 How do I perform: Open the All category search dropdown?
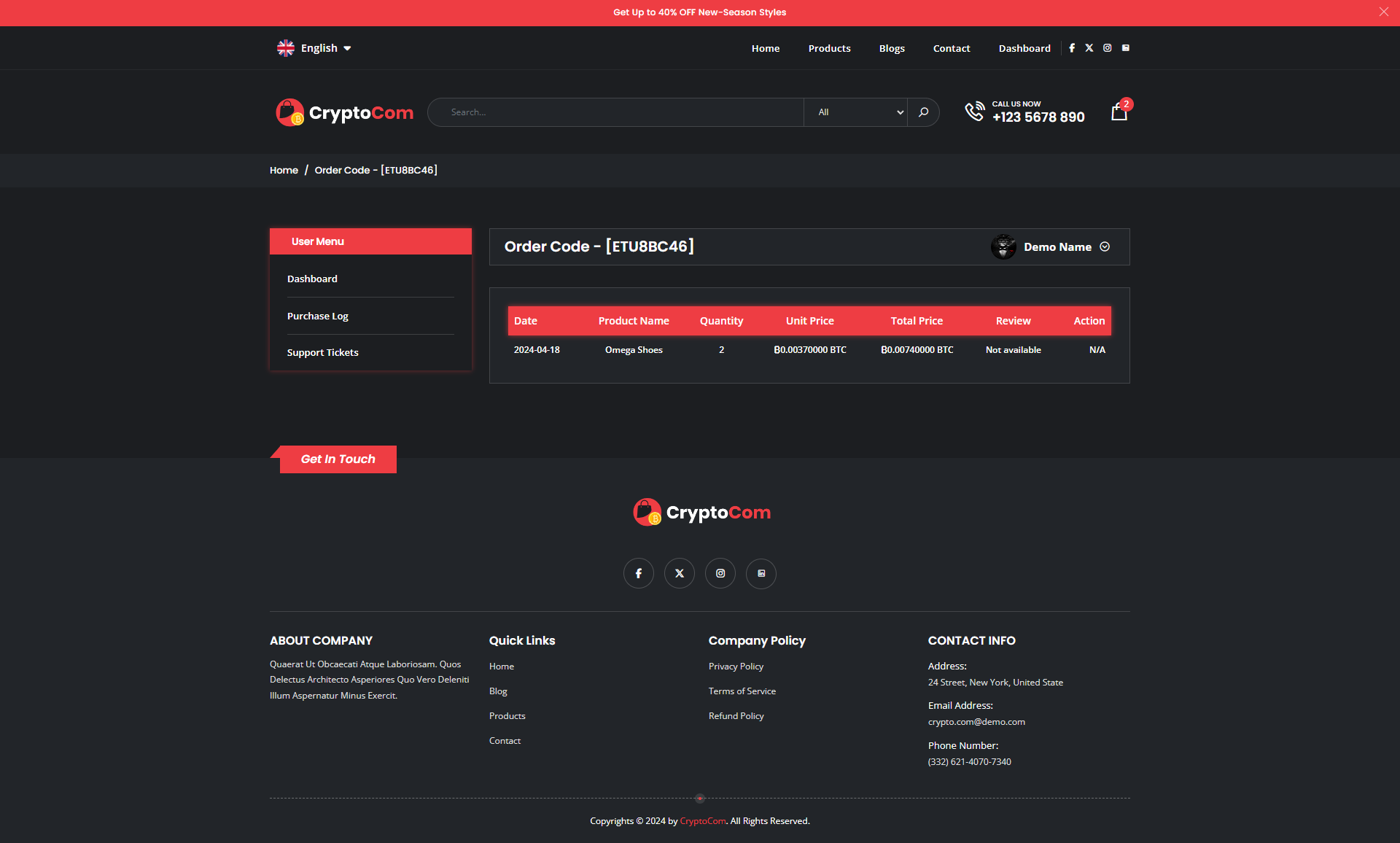[x=856, y=112]
